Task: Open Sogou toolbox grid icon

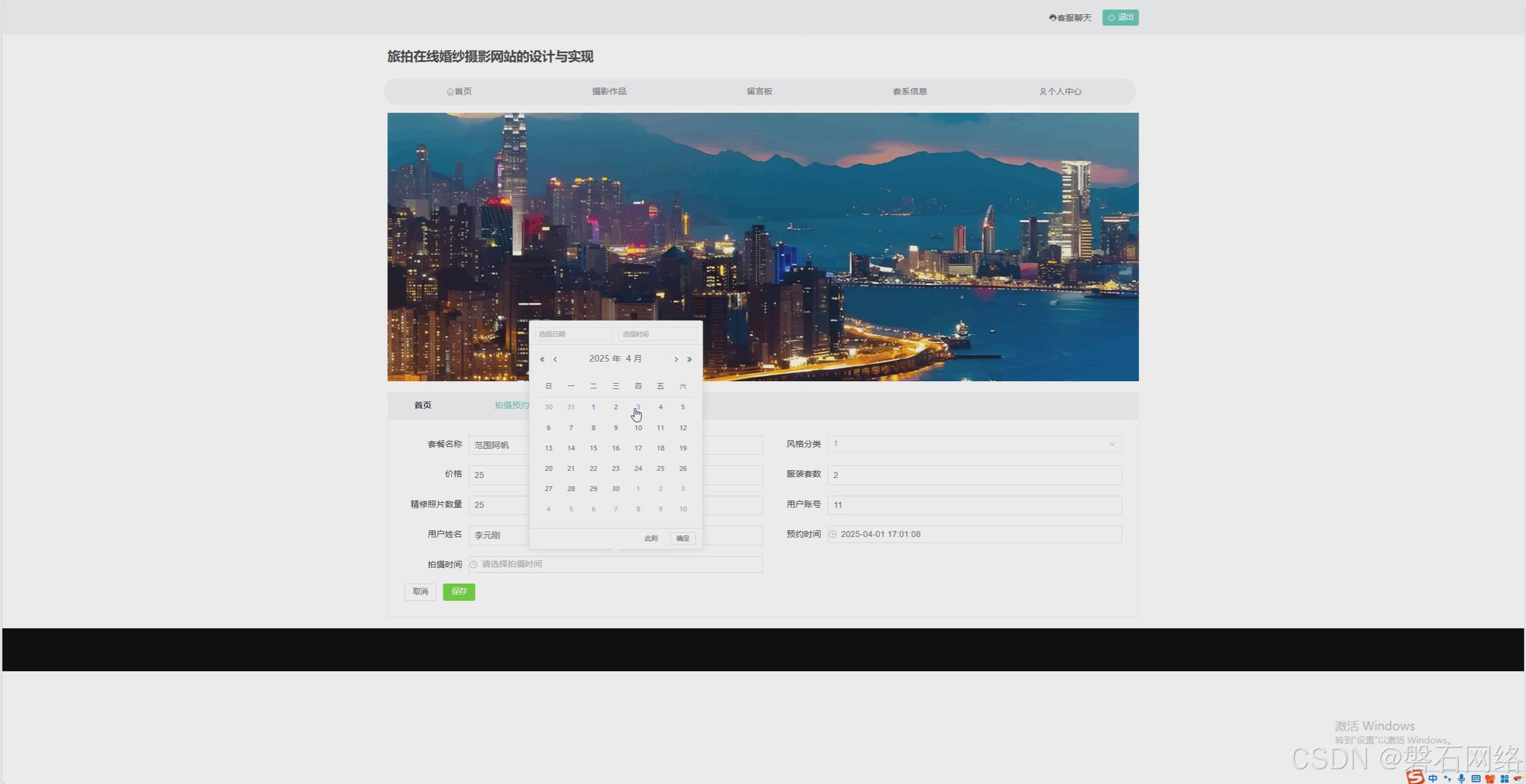Action: pyautogui.click(x=1504, y=778)
